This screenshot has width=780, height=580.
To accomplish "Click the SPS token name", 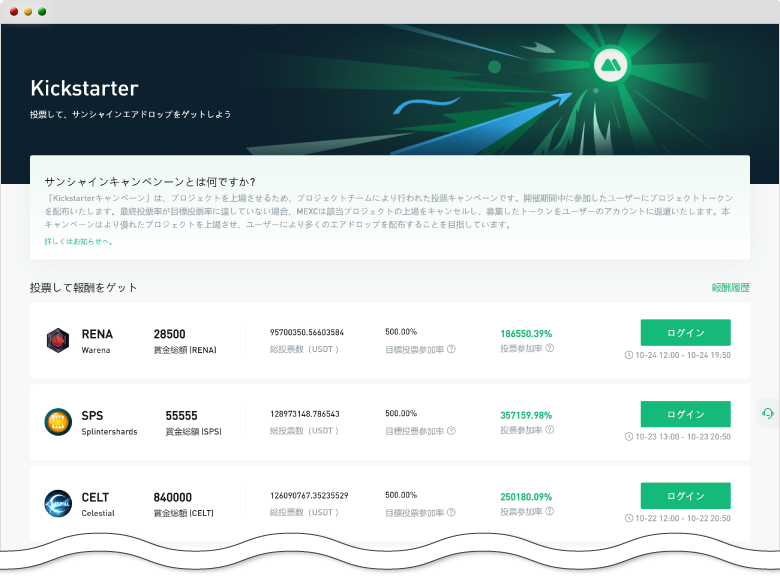I will pyautogui.click(x=92, y=416).
